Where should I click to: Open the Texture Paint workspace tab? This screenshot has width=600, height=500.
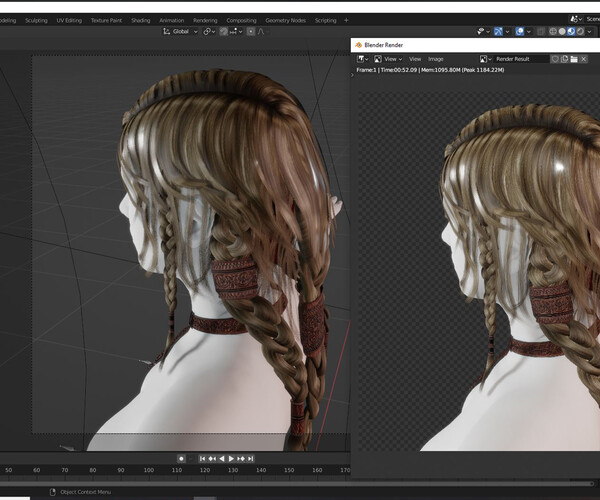pos(106,20)
